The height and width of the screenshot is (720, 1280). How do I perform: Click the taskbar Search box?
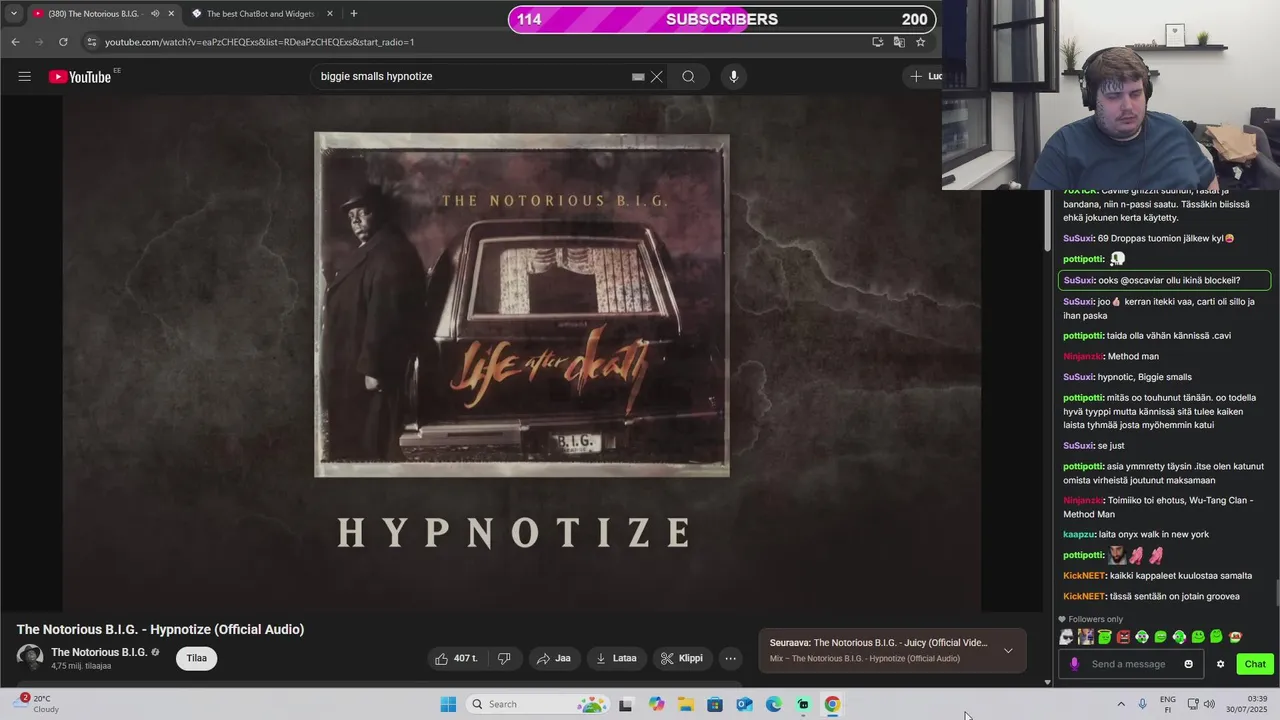click(x=538, y=704)
